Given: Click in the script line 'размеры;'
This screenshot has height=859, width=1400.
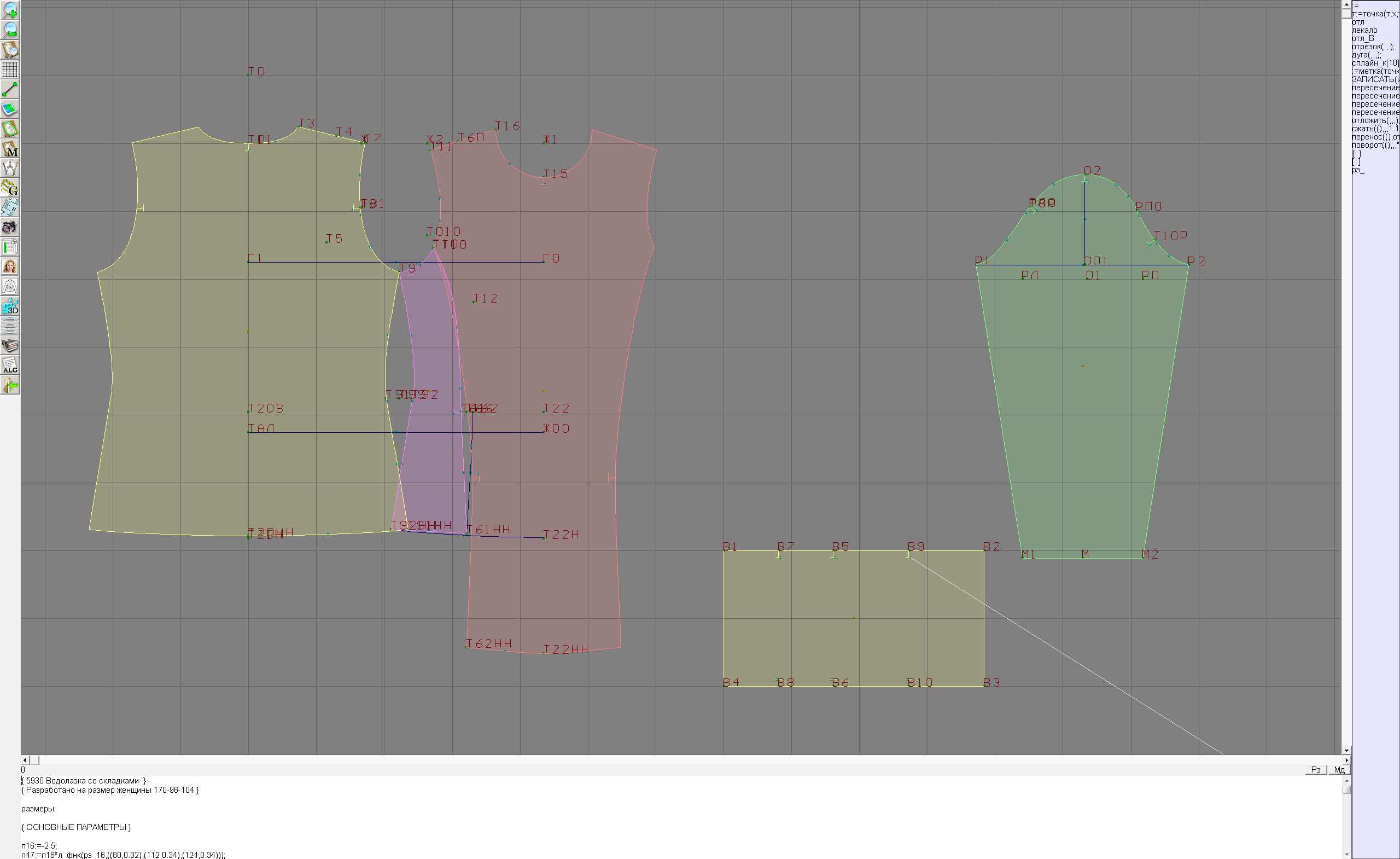Looking at the screenshot, I should point(39,809).
